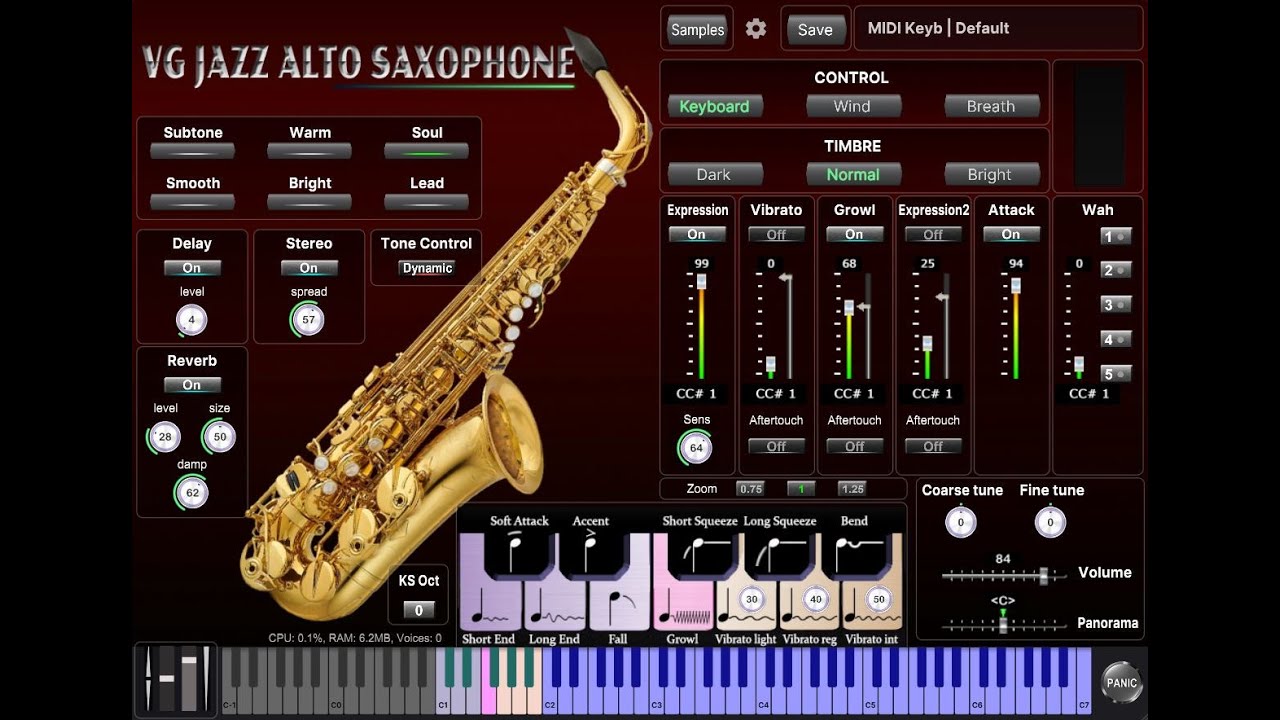The image size is (1280, 720).
Task: Toggle Reverb On button
Action: pyautogui.click(x=192, y=385)
